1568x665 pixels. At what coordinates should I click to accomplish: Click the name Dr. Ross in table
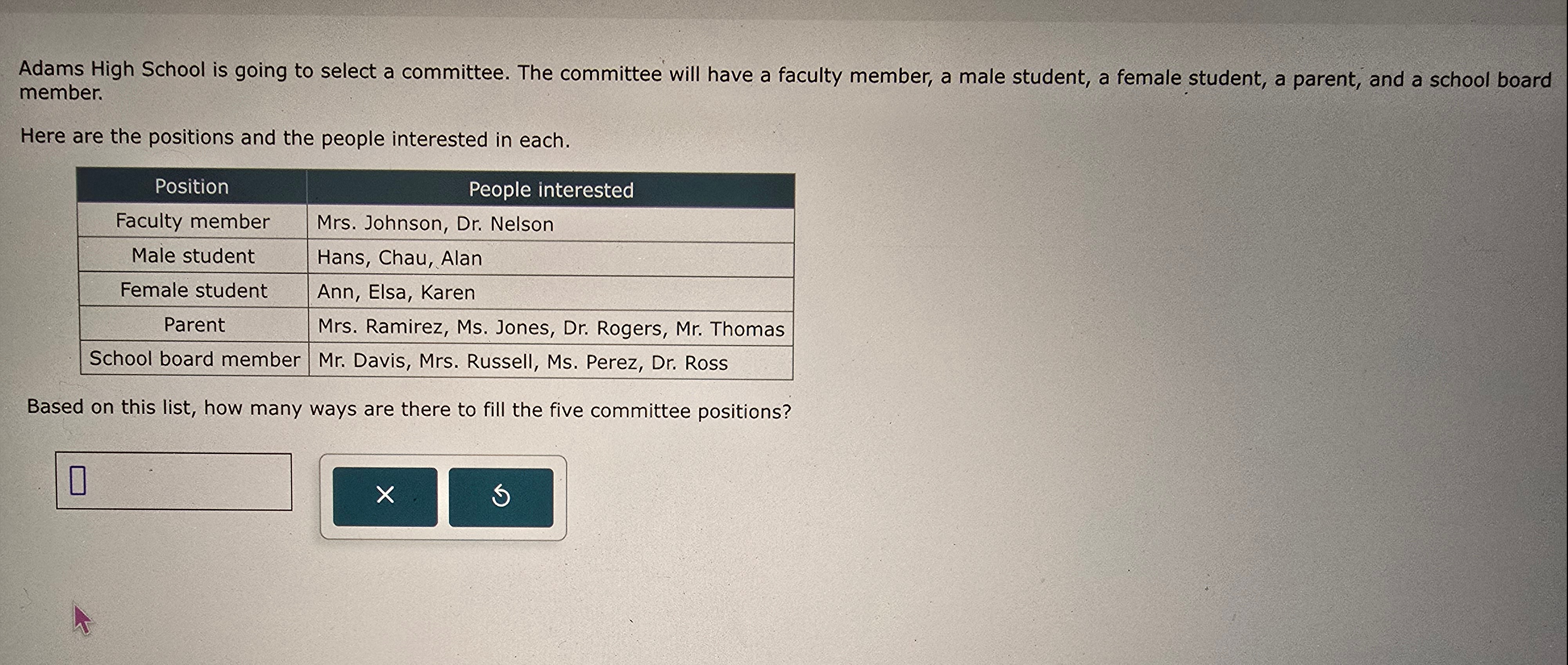coord(689,363)
